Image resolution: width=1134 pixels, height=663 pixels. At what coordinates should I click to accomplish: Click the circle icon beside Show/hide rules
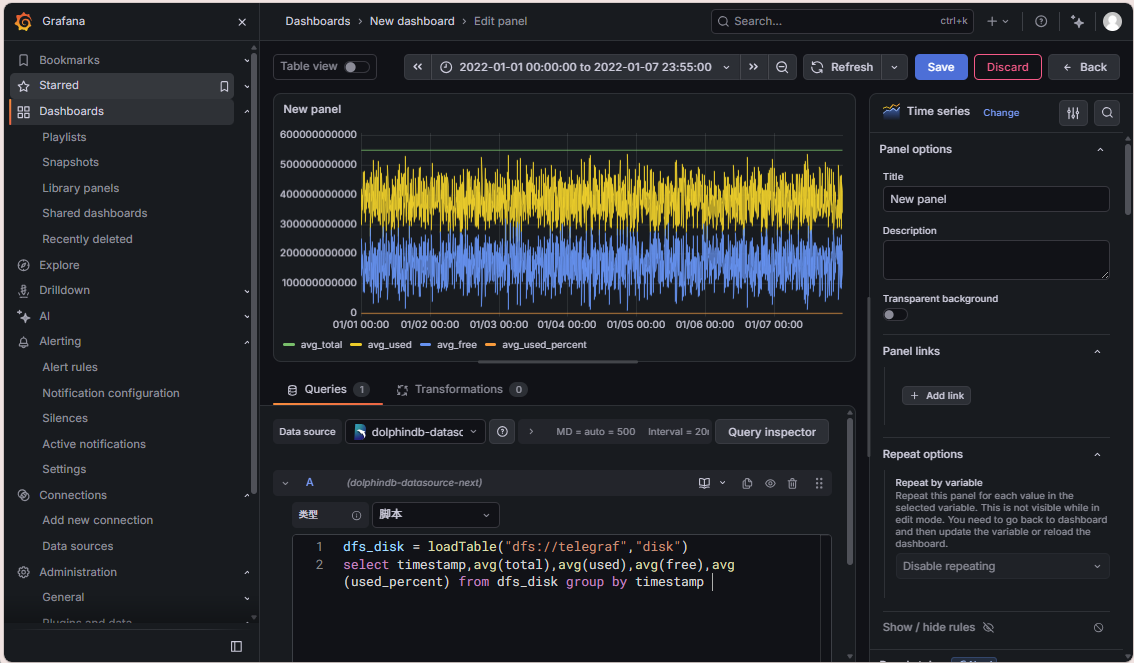1099,628
